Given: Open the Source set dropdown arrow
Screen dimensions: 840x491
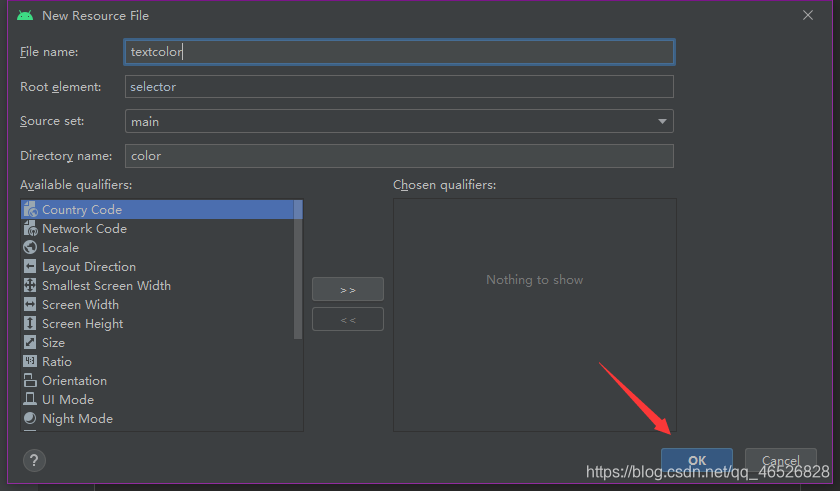Looking at the screenshot, I should tap(662, 122).
